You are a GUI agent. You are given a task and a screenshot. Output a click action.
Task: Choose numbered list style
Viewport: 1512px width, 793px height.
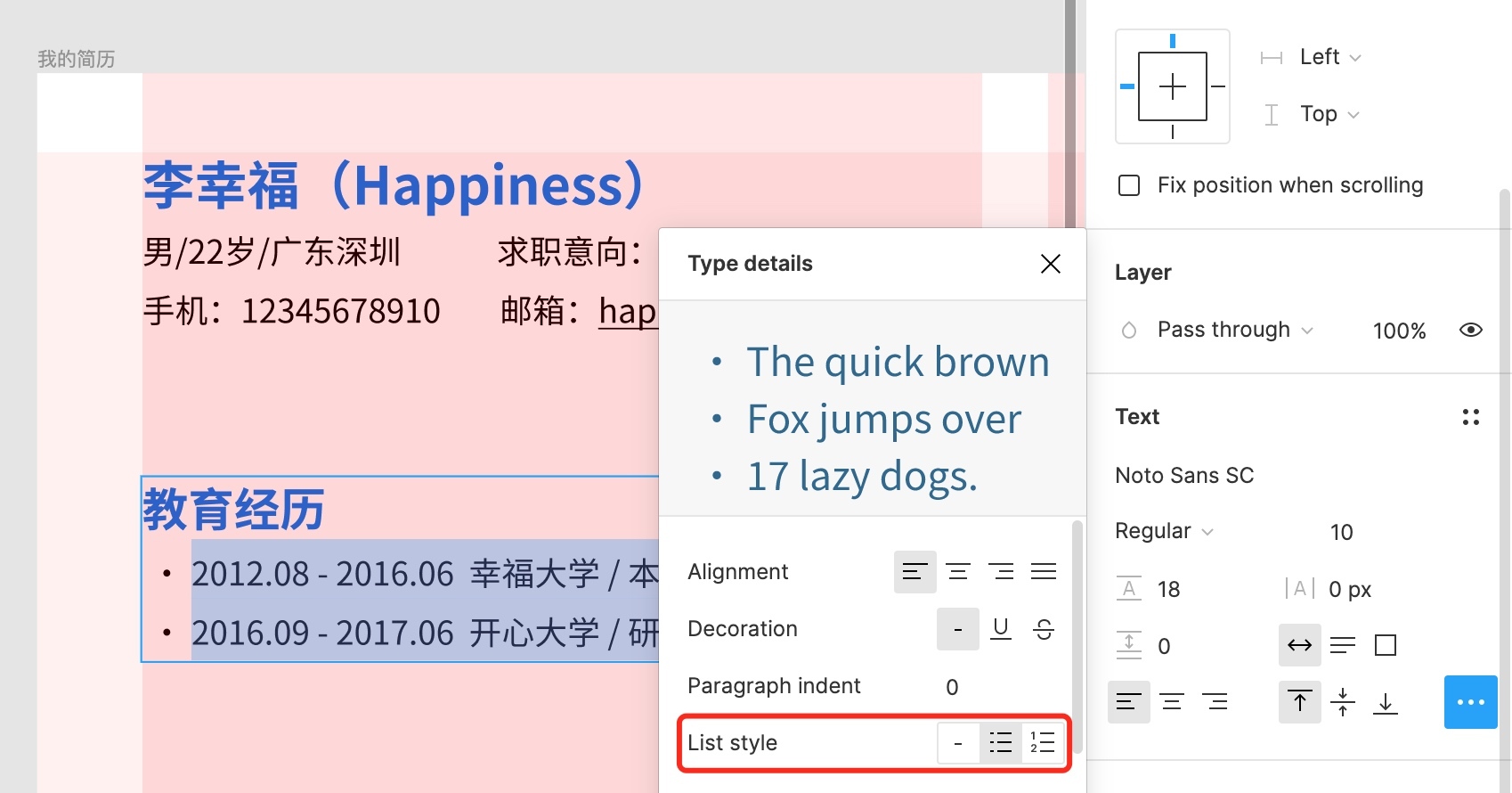(x=1043, y=742)
